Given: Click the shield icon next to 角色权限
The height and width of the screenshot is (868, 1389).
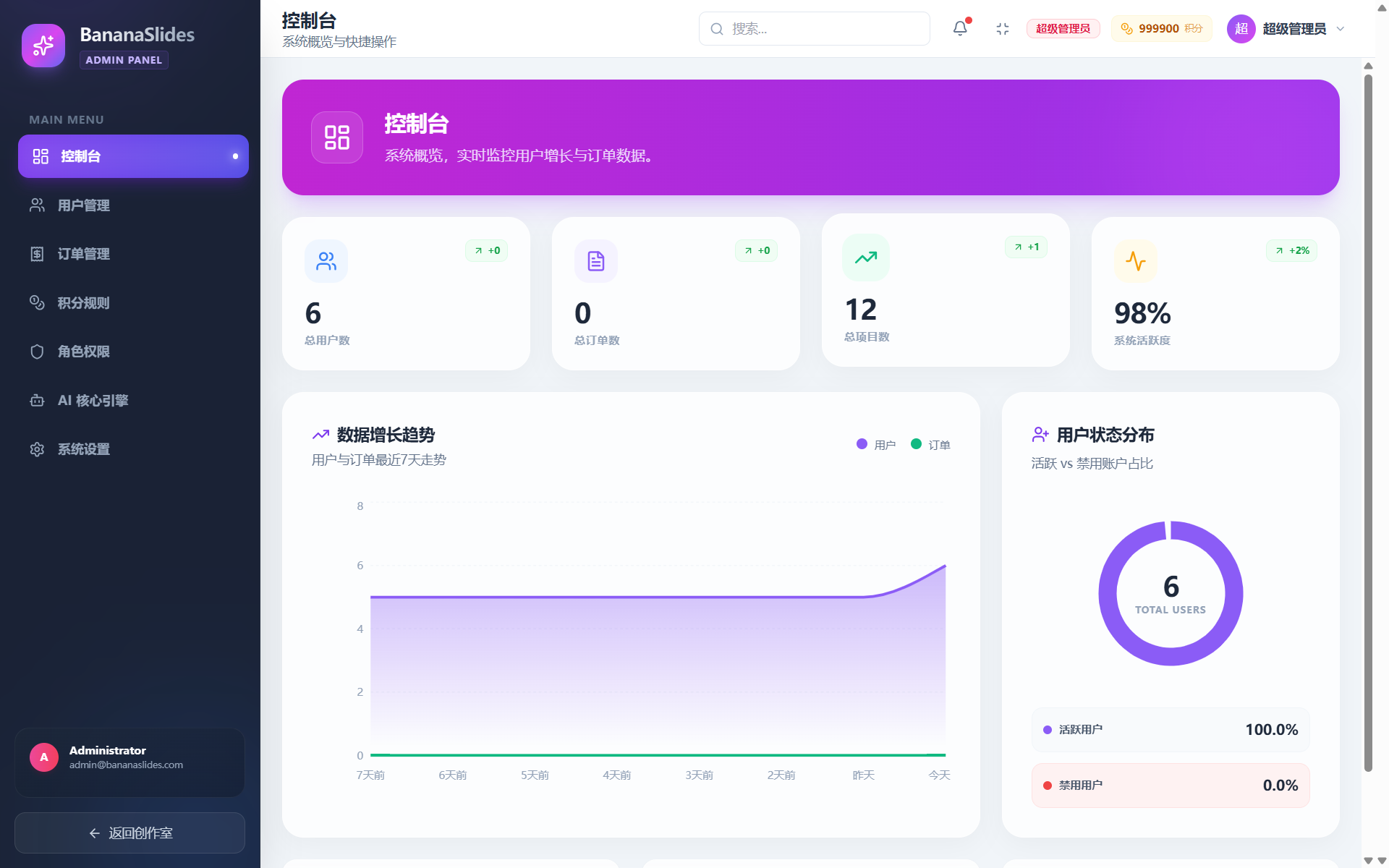Looking at the screenshot, I should pos(37,352).
